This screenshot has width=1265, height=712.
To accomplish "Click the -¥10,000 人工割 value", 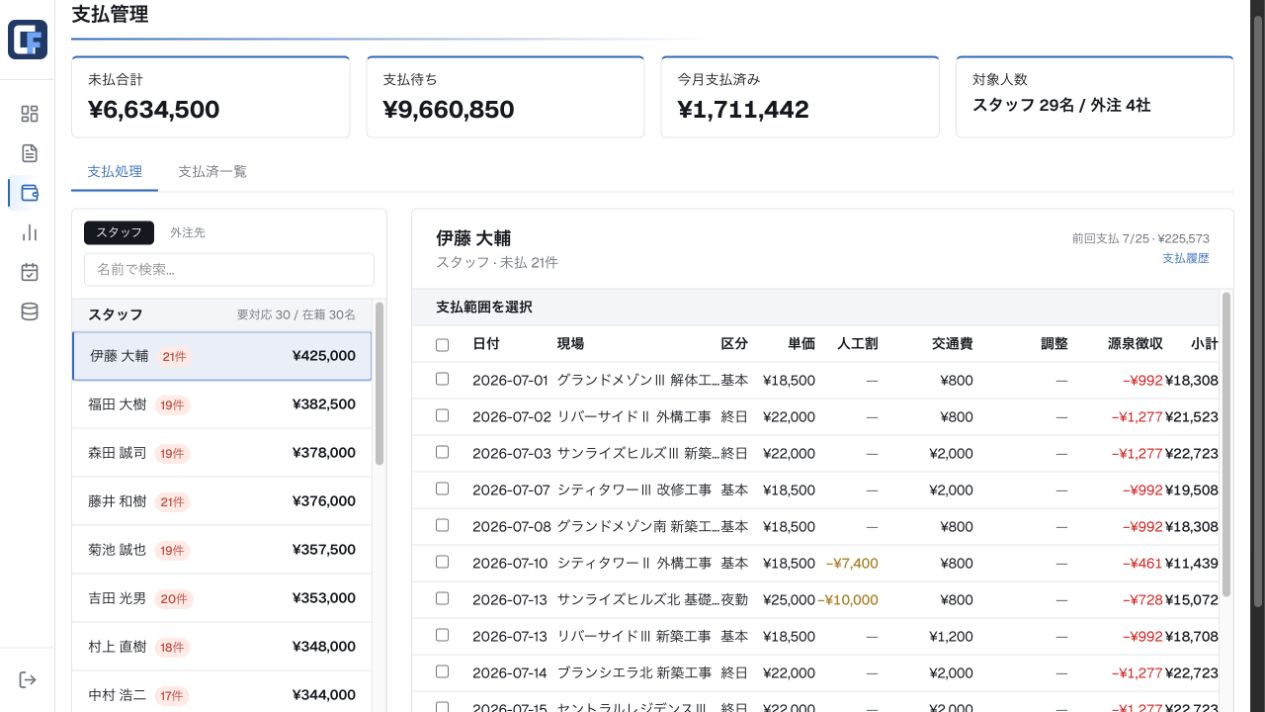I will 848,600.
